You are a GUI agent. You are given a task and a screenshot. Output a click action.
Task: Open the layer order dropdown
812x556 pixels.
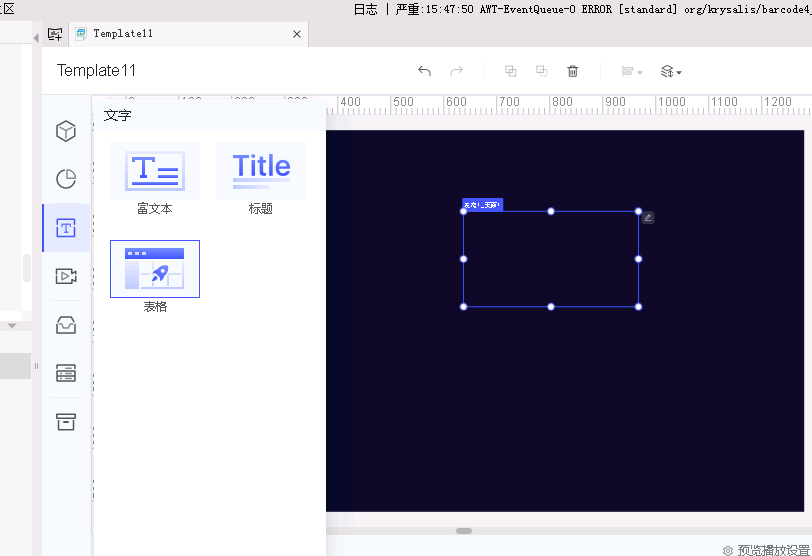tap(671, 71)
